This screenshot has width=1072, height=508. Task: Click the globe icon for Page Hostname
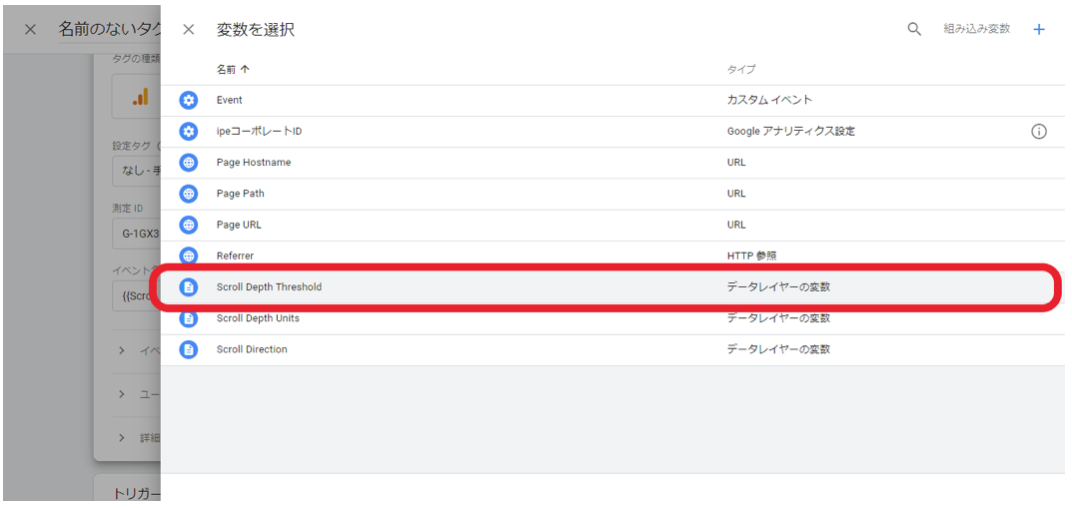189,162
